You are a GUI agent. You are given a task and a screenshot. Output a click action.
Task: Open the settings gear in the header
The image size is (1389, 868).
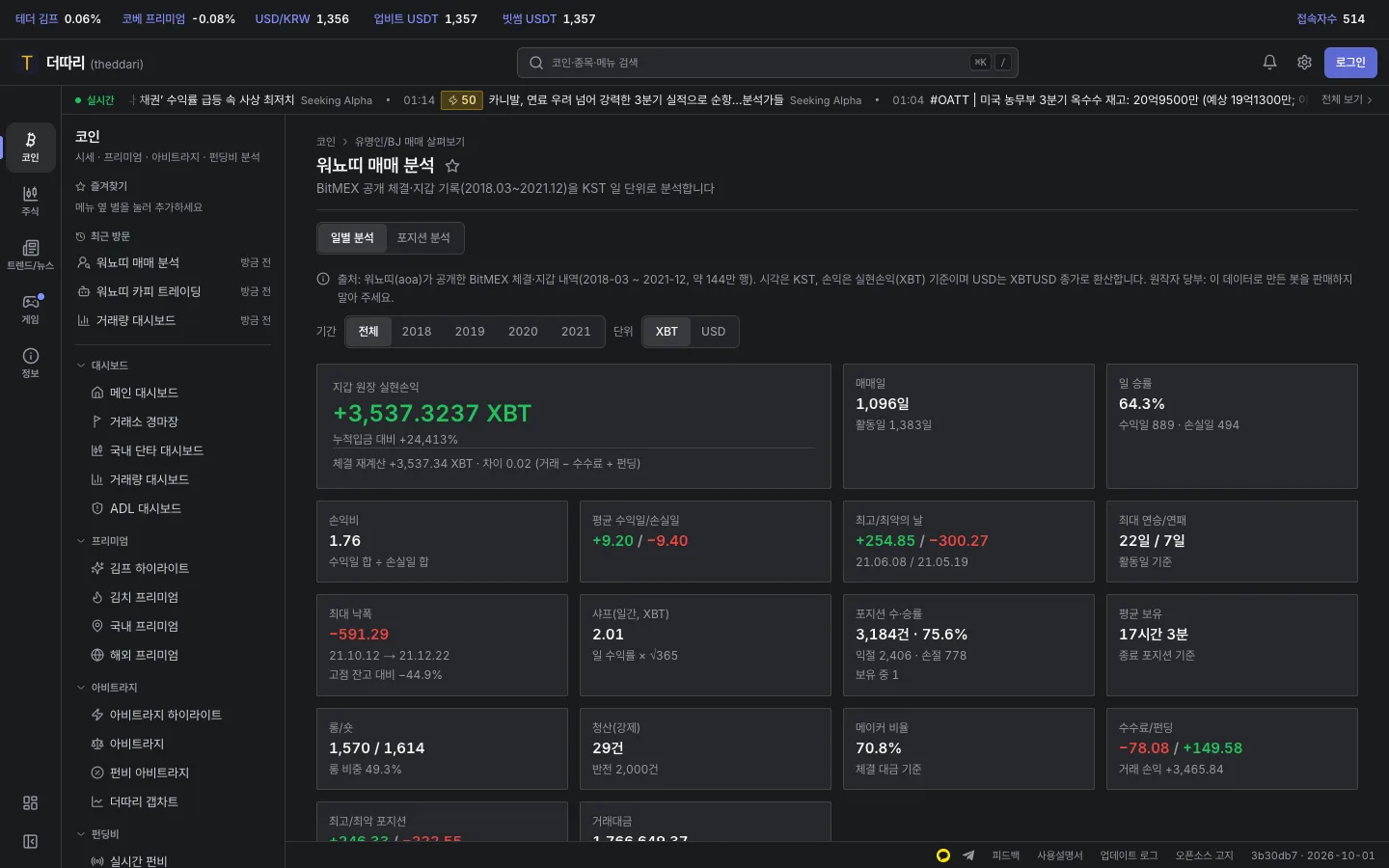tap(1304, 63)
